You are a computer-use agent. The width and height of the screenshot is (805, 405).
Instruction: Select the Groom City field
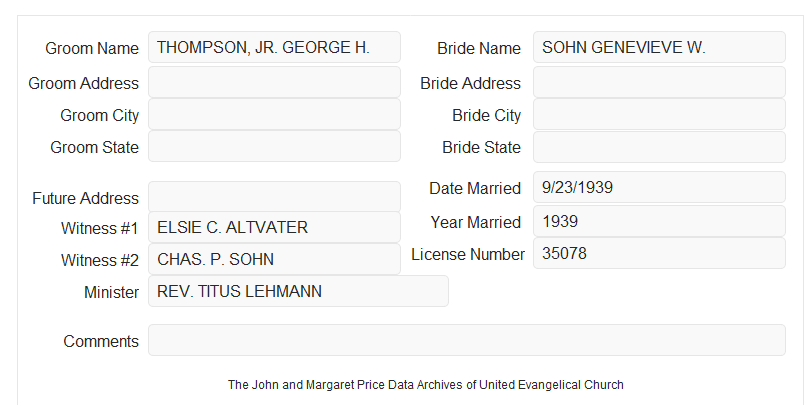point(274,114)
